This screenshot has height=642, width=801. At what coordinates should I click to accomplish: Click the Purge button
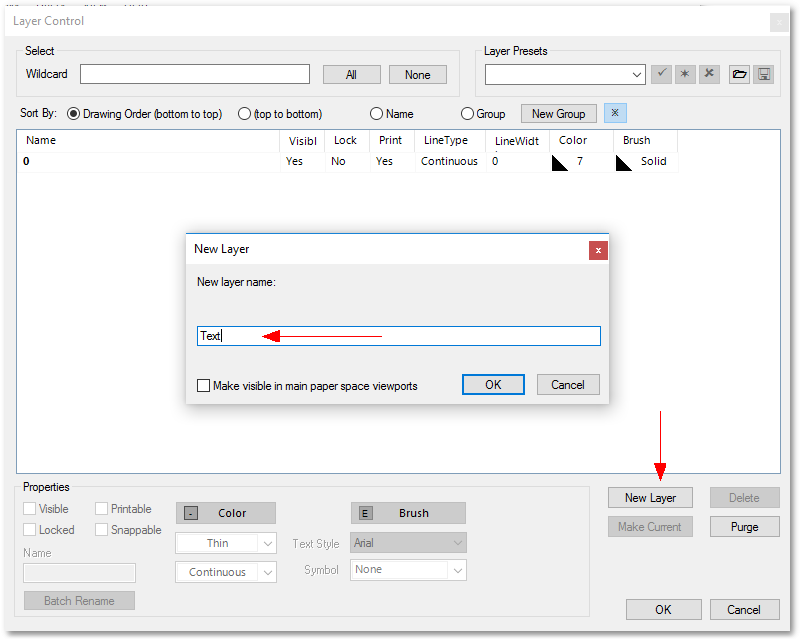[744, 527]
